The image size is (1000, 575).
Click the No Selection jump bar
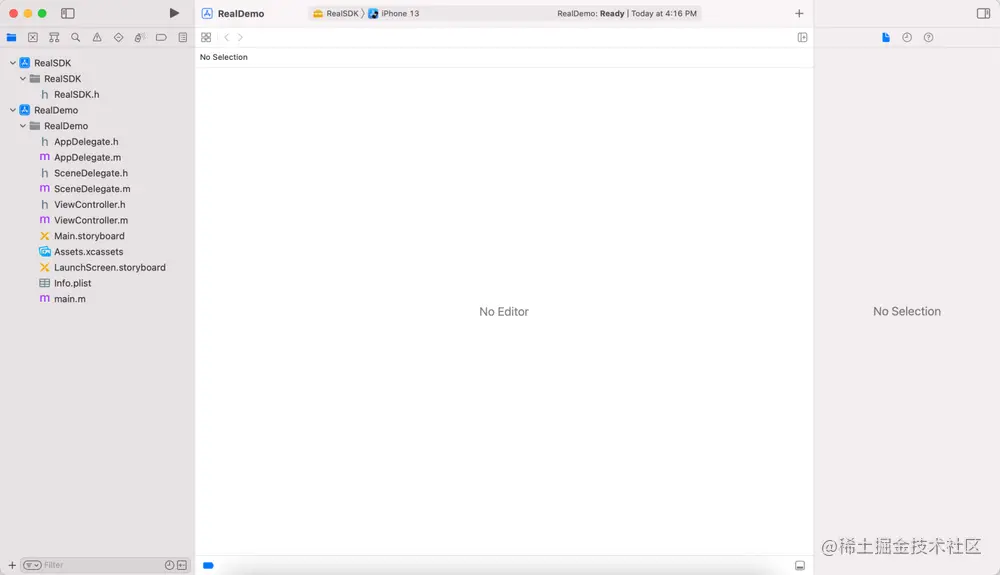point(224,57)
